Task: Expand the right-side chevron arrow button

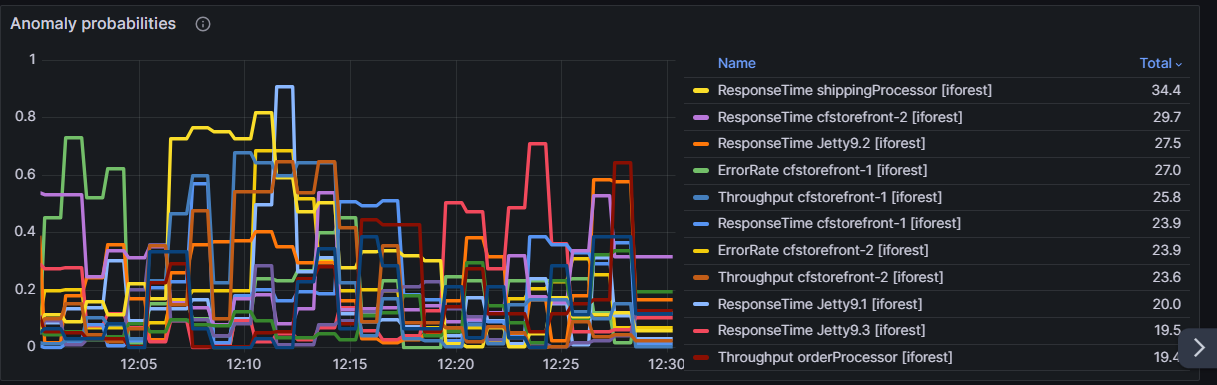Action: [1199, 347]
